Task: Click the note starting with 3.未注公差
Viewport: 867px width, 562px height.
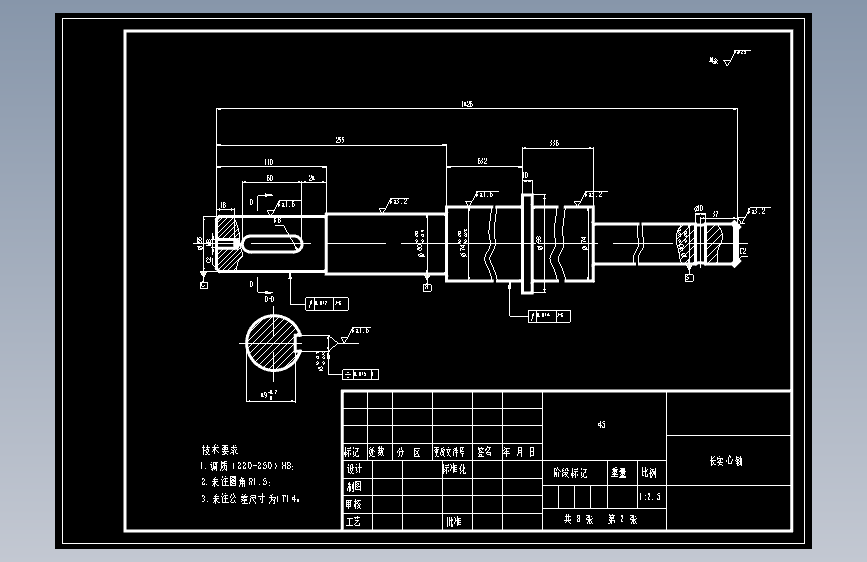Action: 250,498
